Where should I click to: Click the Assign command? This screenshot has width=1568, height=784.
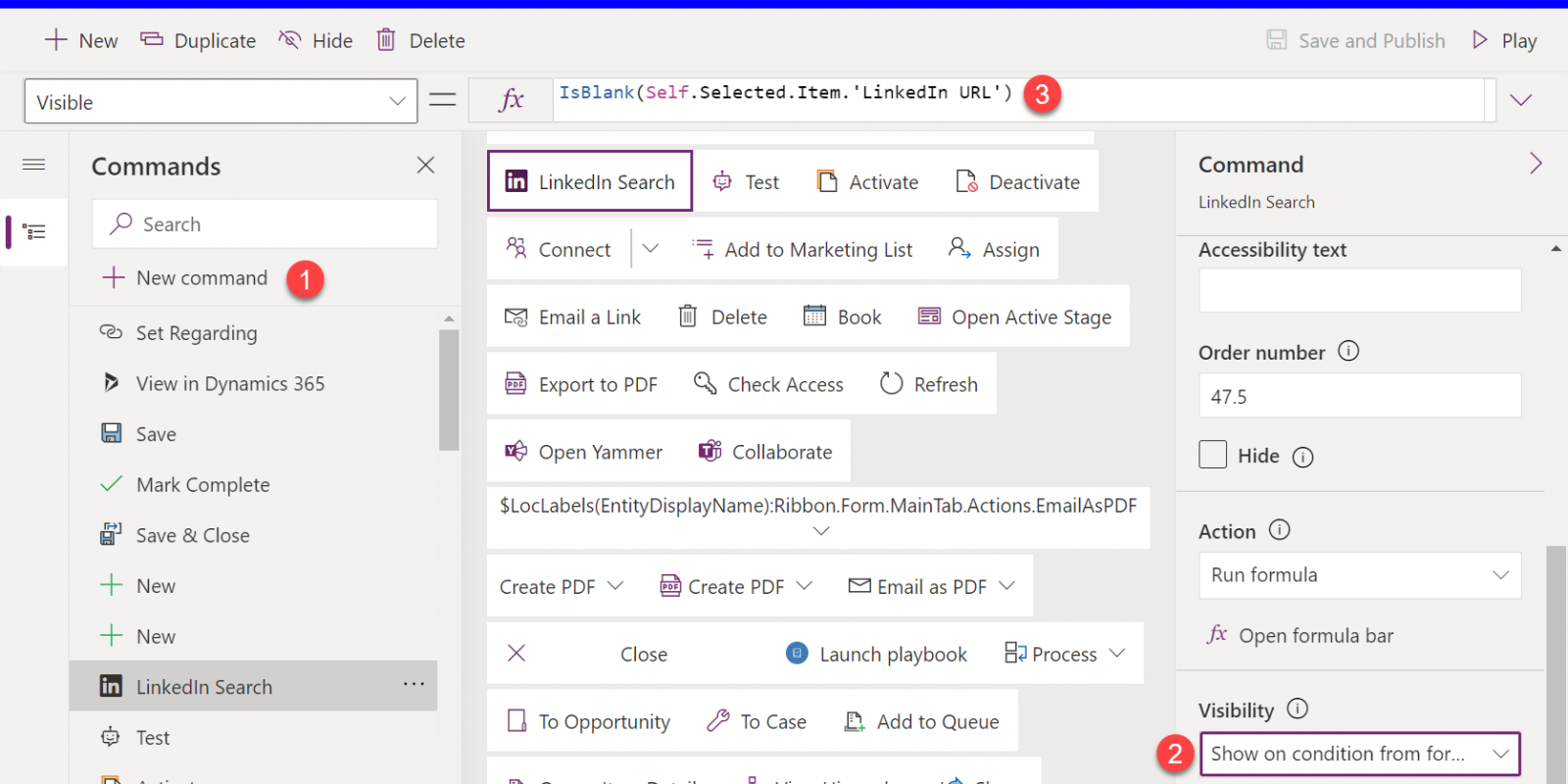point(994,250)
